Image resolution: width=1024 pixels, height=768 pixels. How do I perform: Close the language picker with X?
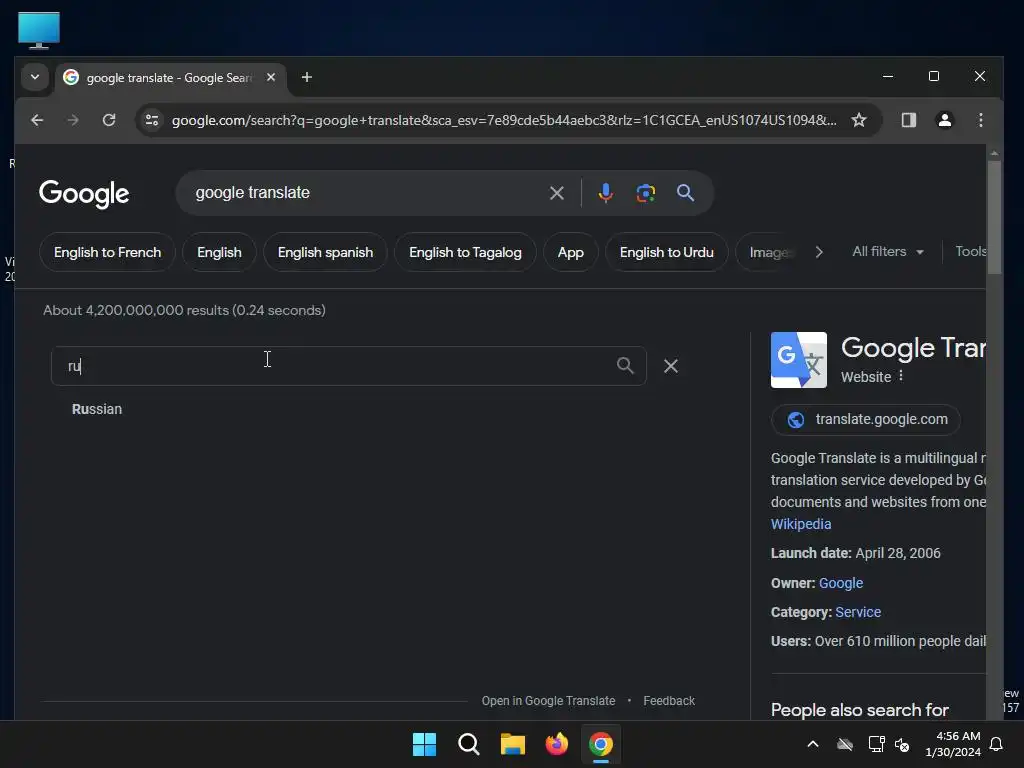671,366
